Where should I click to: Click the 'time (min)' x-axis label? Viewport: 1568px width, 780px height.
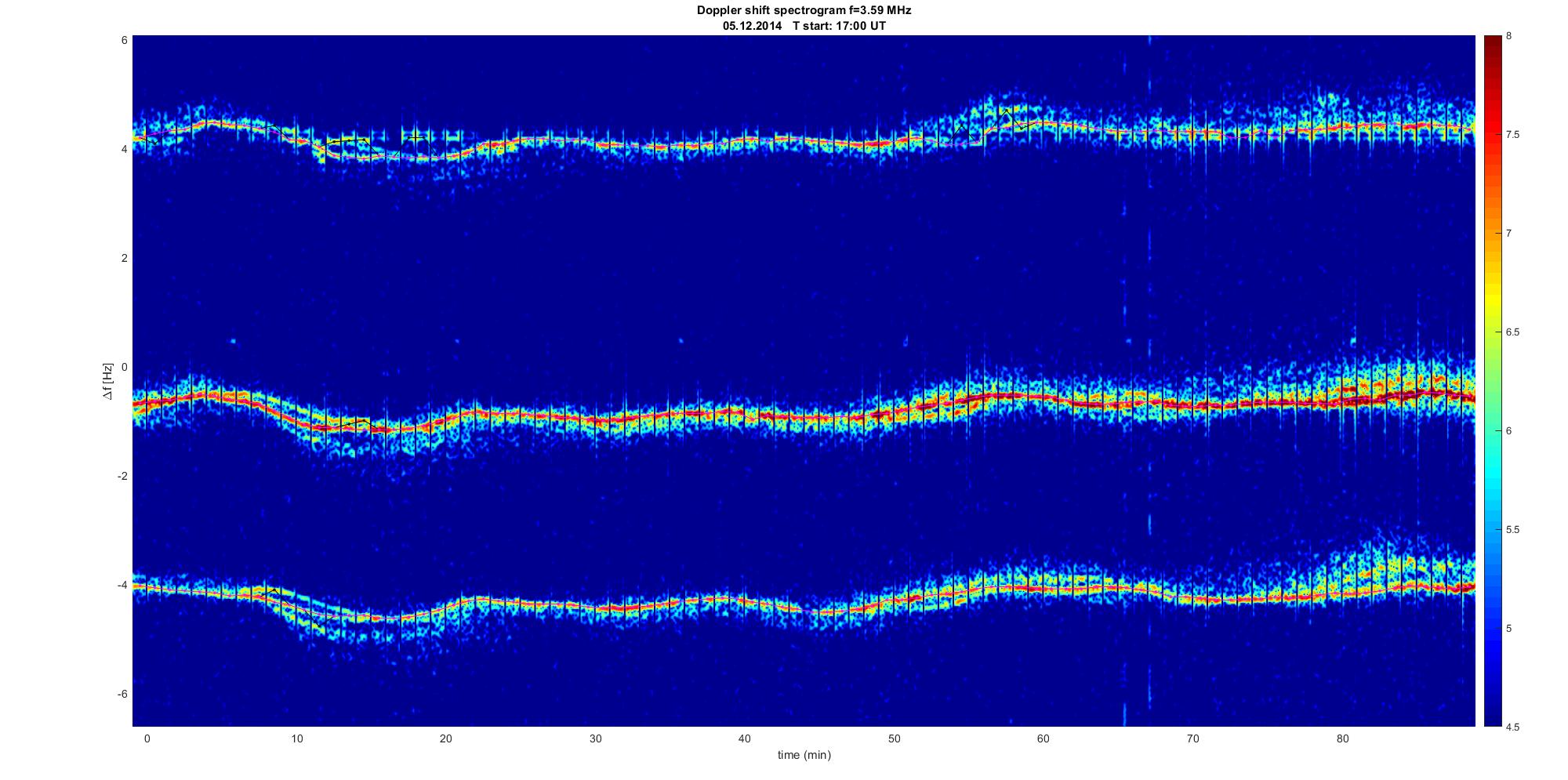804,755
